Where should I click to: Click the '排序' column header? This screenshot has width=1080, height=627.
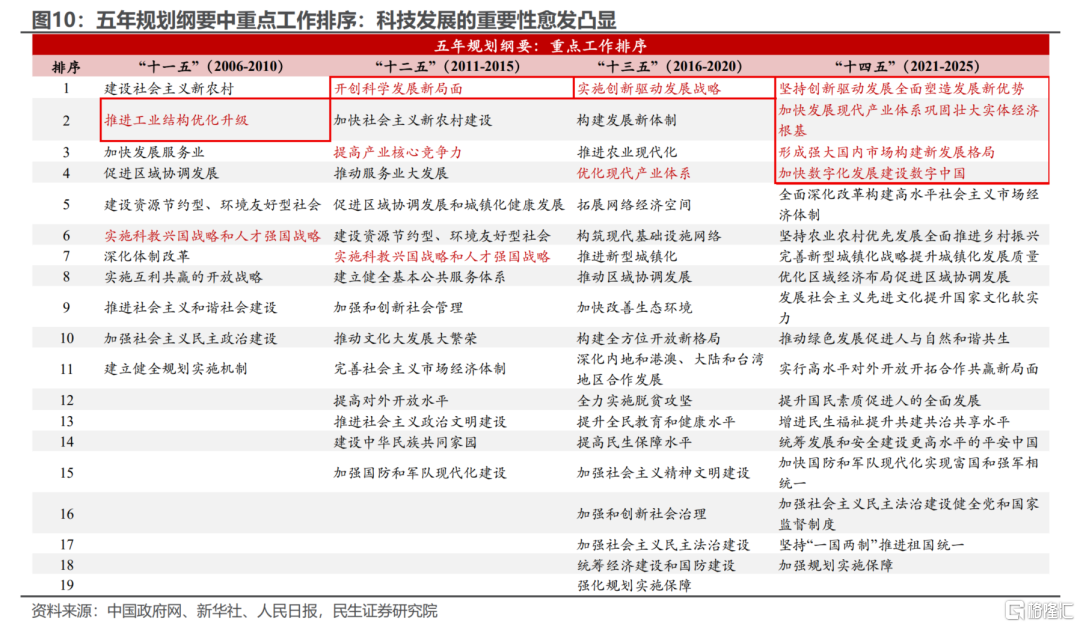[66, 67]
